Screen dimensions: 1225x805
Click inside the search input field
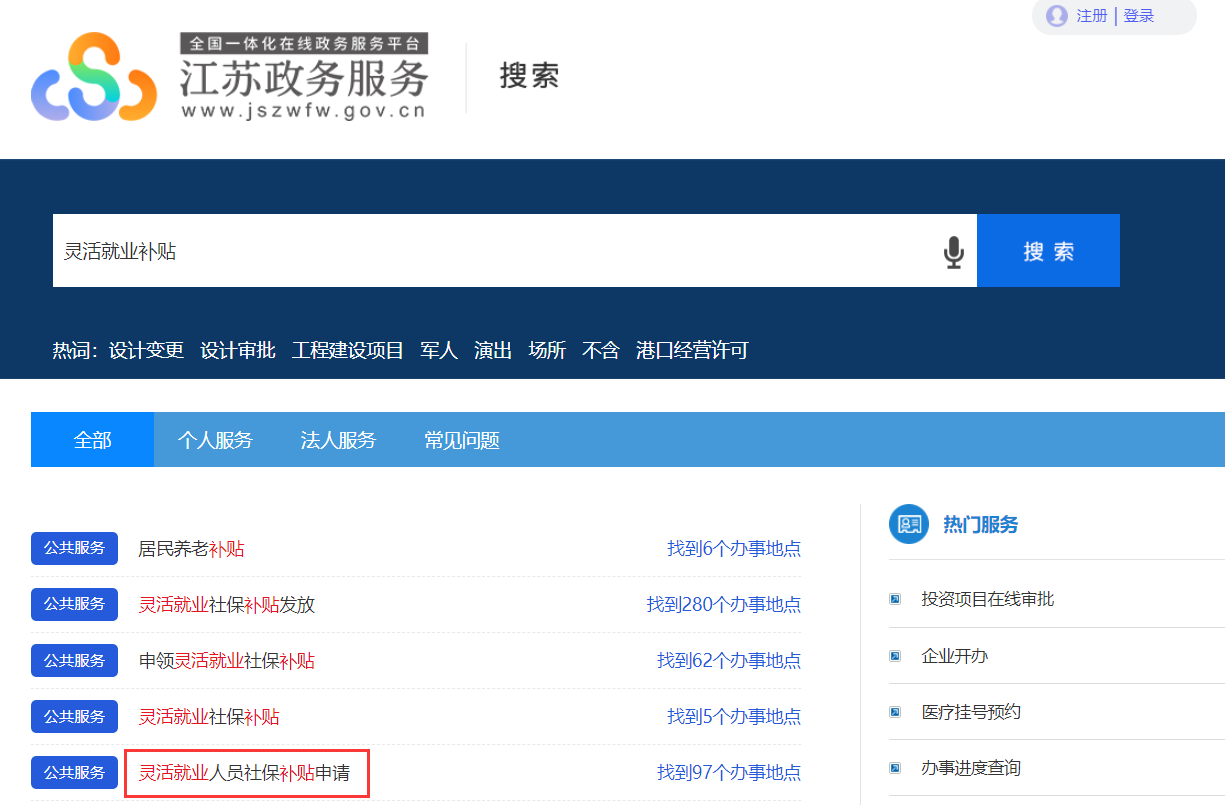400,250
